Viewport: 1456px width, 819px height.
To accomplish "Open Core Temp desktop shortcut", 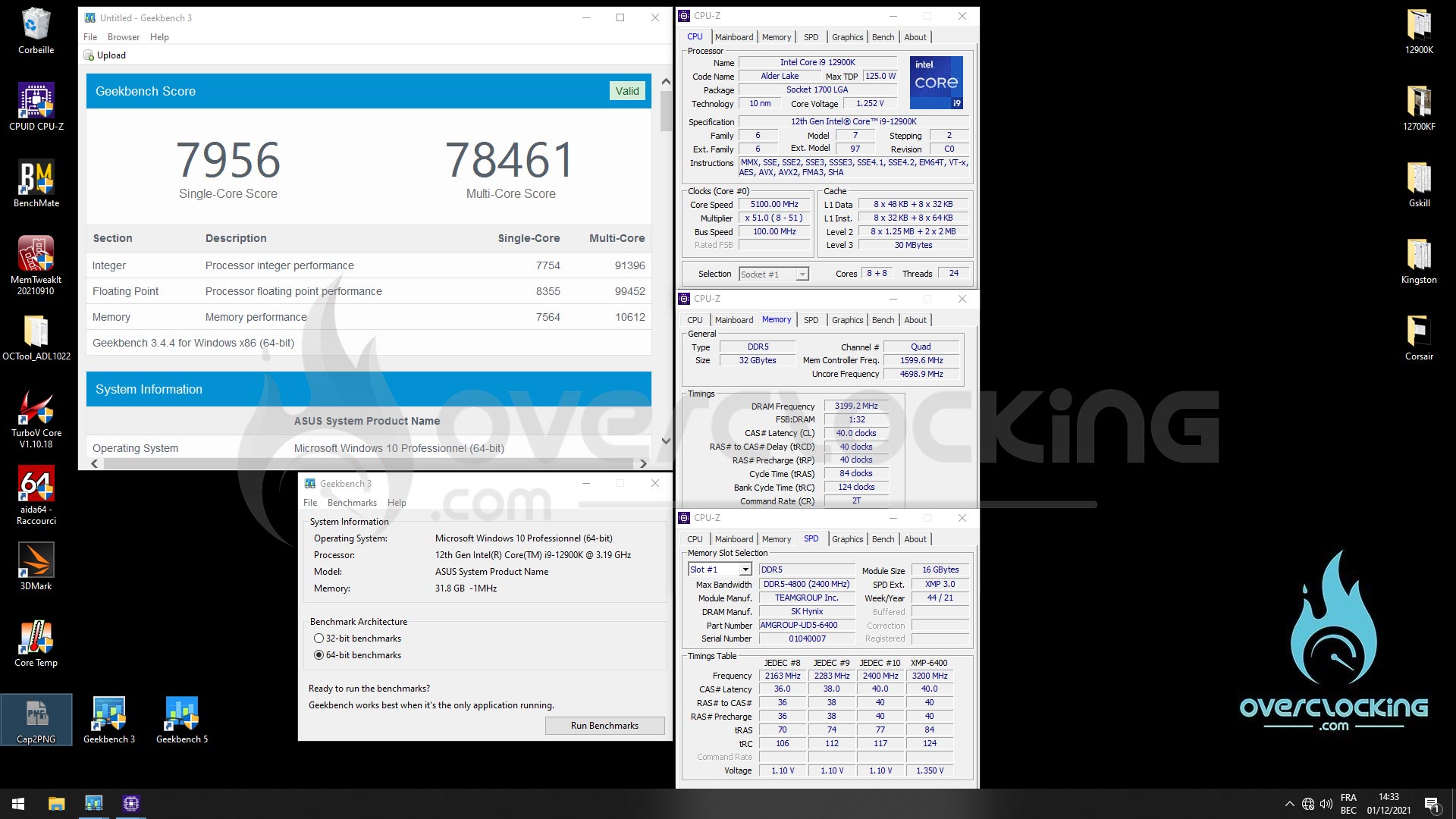I will click(36, 644).
